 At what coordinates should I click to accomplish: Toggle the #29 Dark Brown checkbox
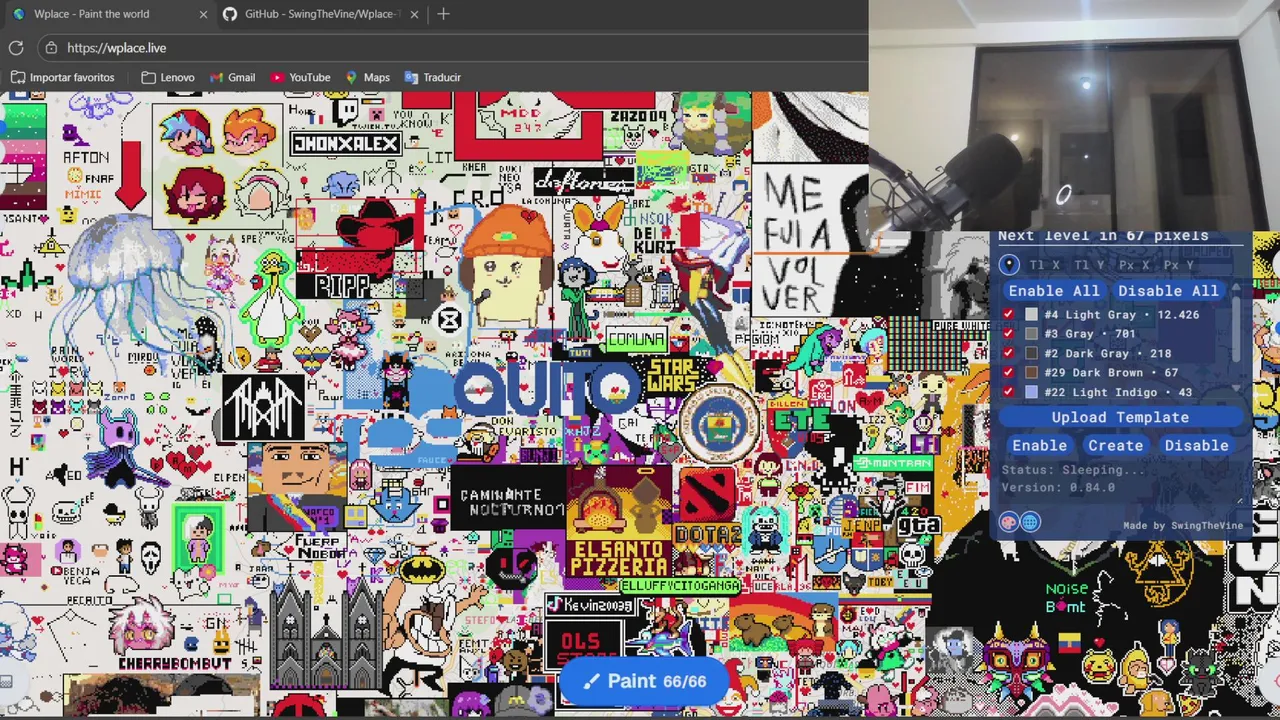tap(1008, 373)
